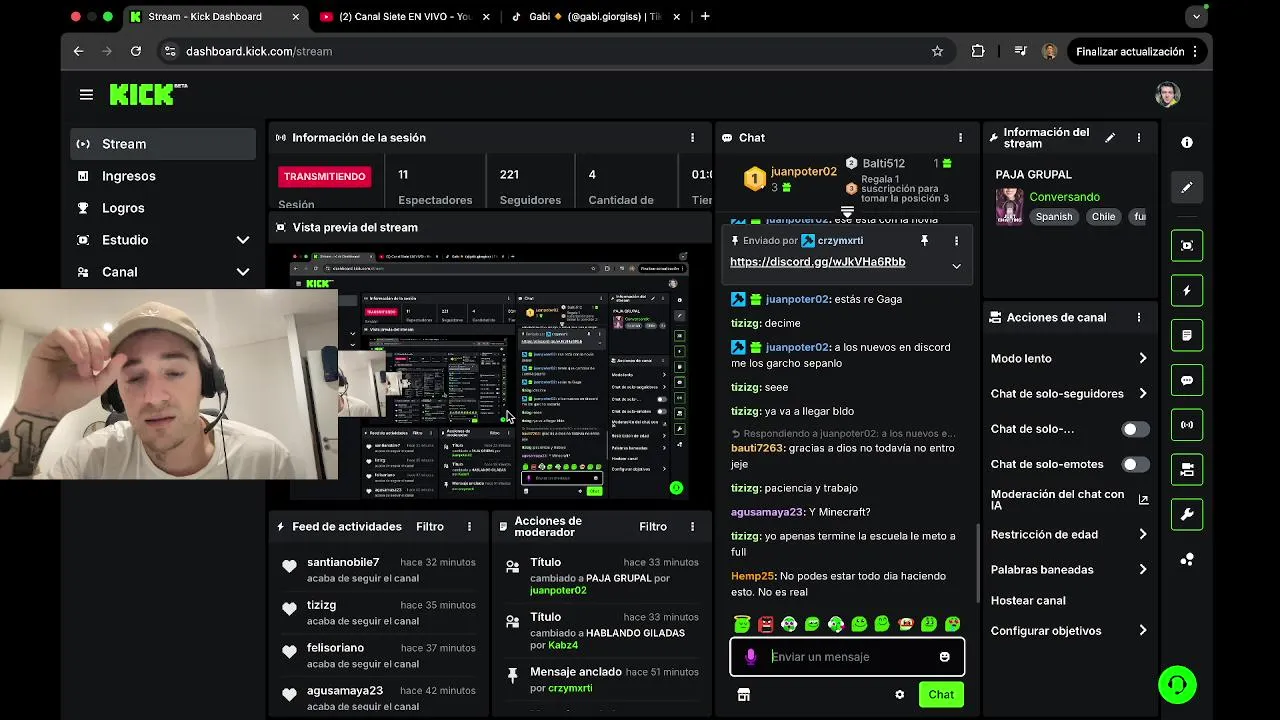Open the Logros sidebar item
Viewport: 1280px width, 720px height.
point(162,208)
